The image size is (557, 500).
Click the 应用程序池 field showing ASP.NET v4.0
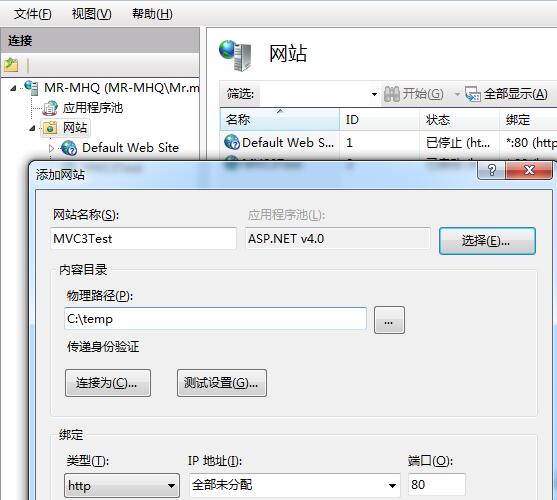pyautogui.click(x=337, y=239)
